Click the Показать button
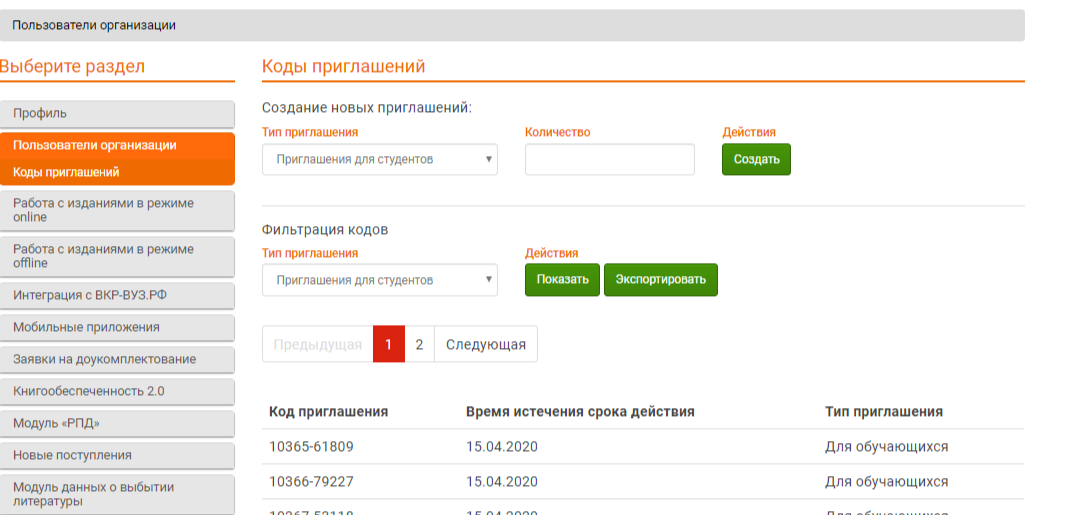Screen dimensions: 1079x515 [x=562, y=280]
